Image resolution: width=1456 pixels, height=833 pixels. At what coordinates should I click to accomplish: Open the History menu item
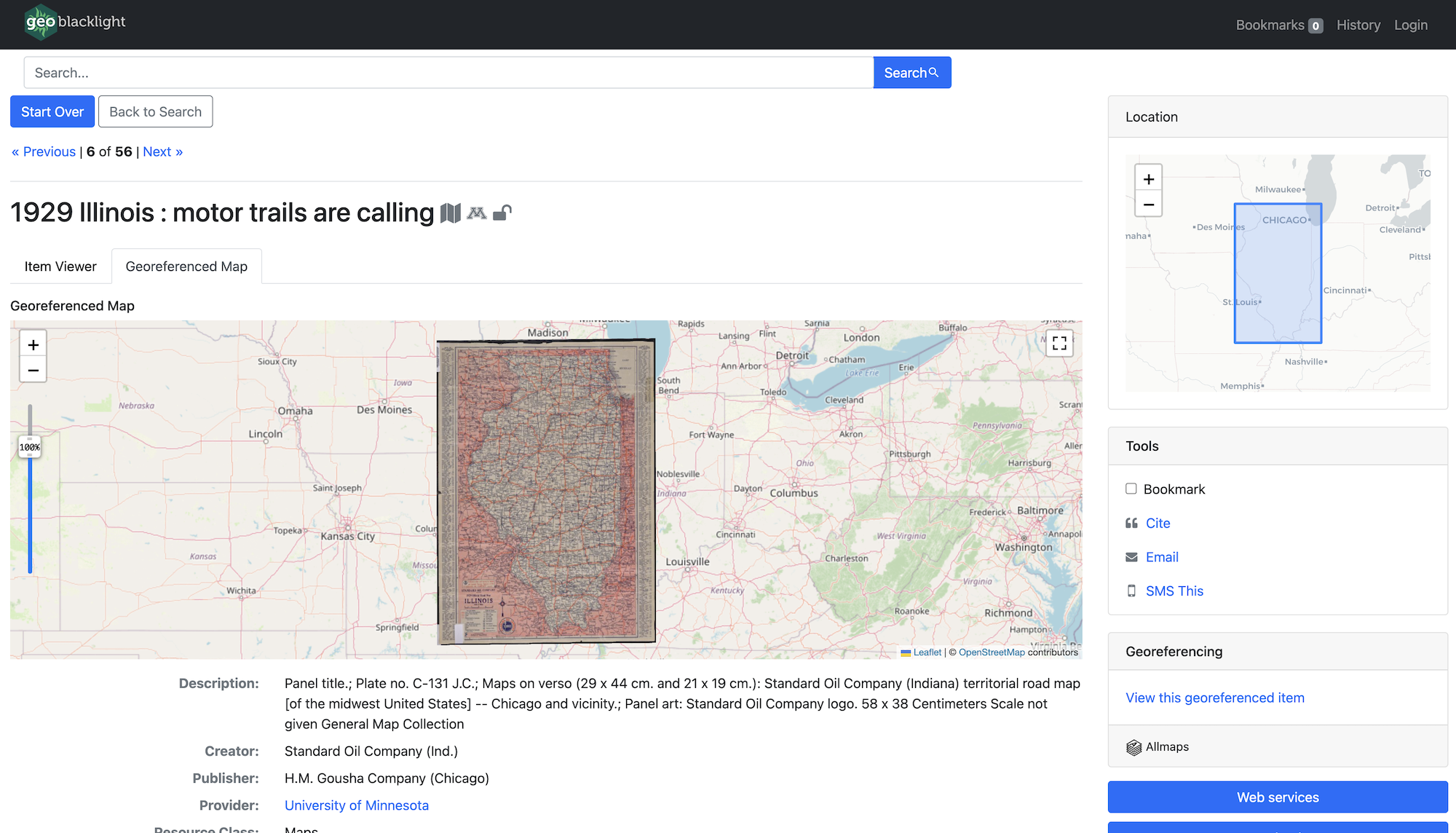pyautogui.click(x=1358, y=24)
